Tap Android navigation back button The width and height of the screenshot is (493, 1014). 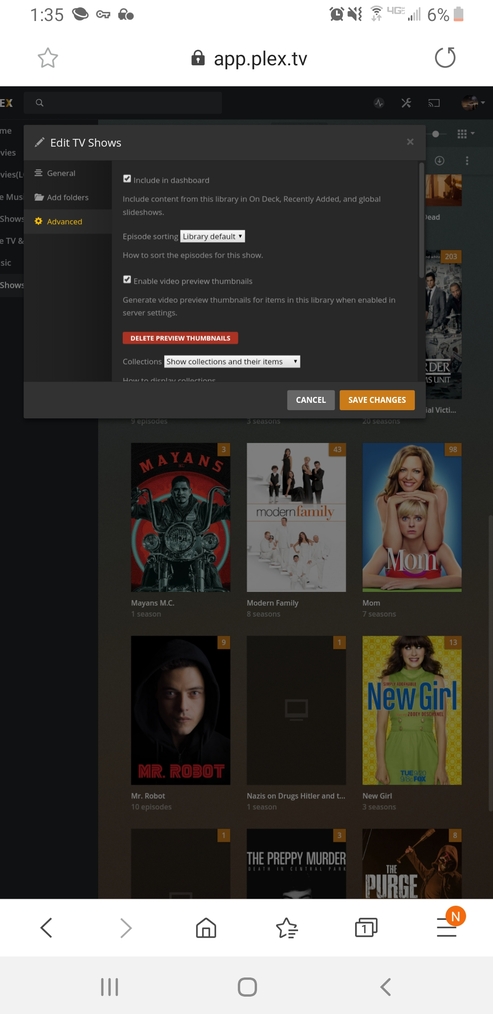click(x=386, y=986)
